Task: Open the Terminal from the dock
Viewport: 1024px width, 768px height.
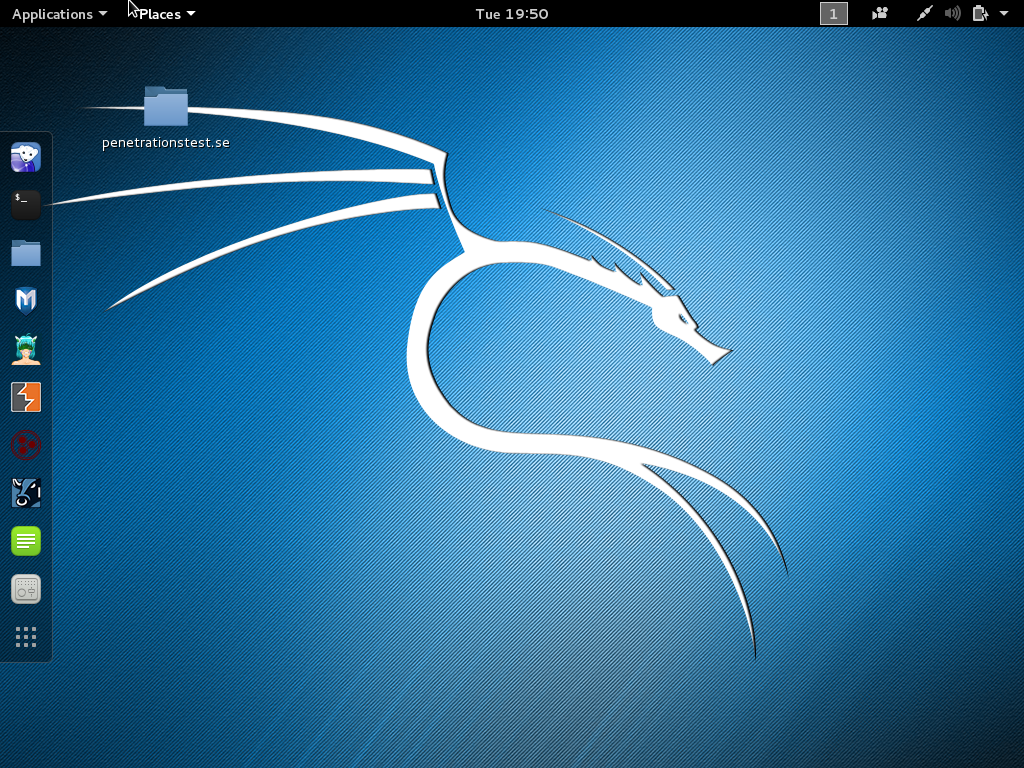Action: point(26,204)
